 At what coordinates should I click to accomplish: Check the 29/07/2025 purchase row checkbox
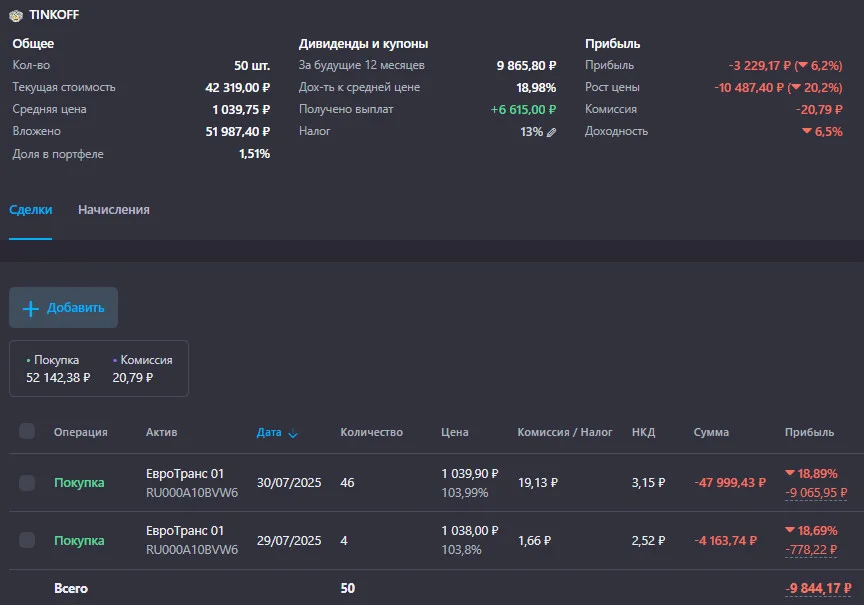point(27,540)
